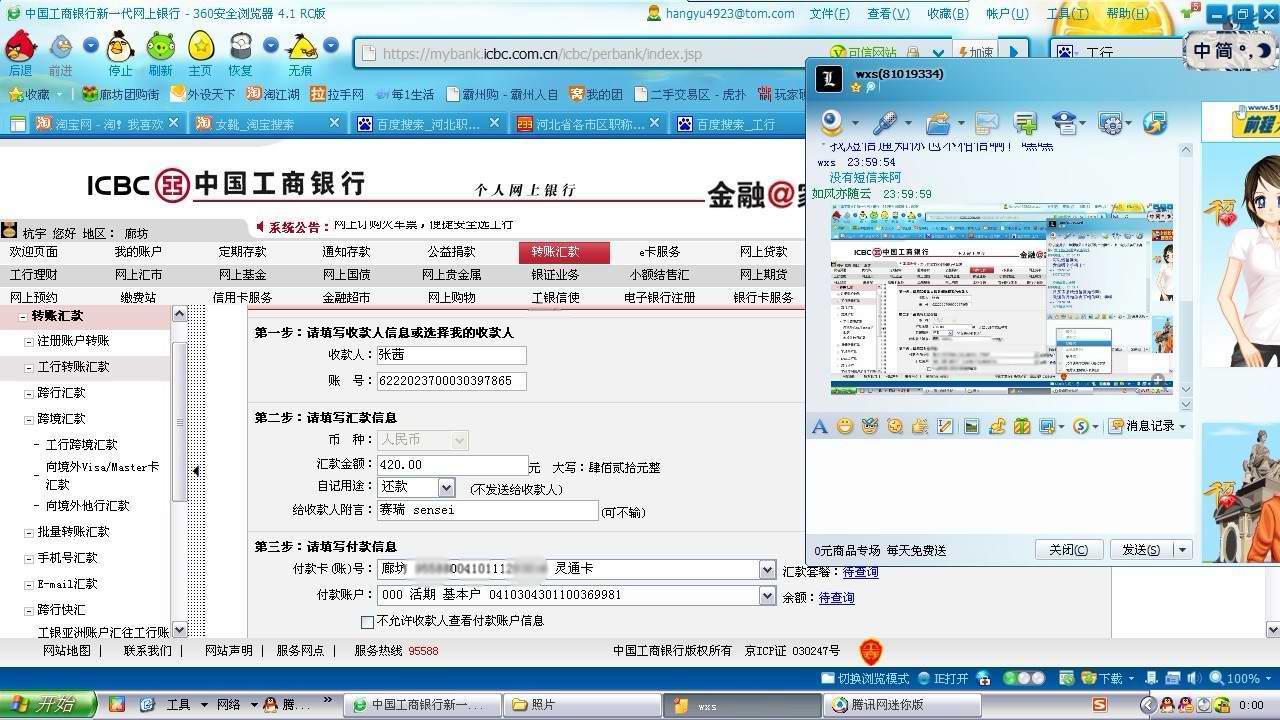Open the 工行转账汇款 sidebar item
This screenshot has height=720, width=1280.
[x=74, y=367]
